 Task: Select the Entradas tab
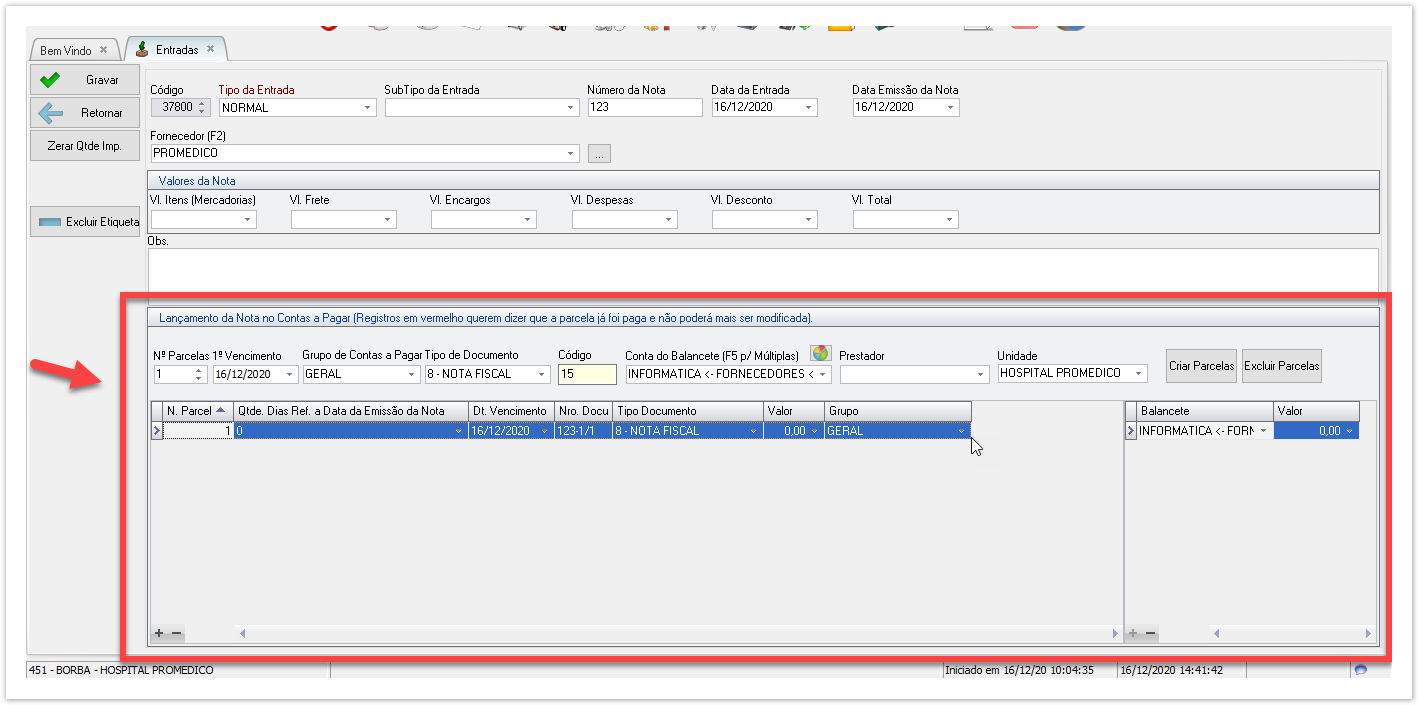click(176, 50)
